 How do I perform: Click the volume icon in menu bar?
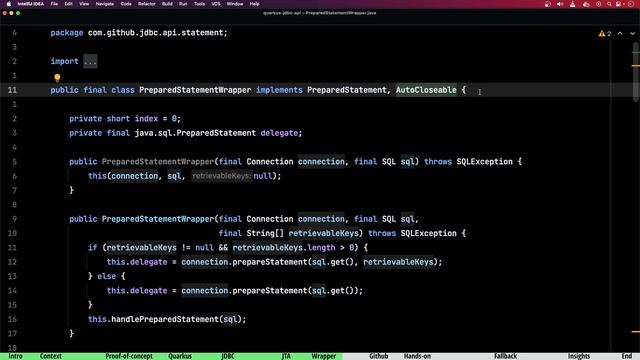tap(560, 4)
